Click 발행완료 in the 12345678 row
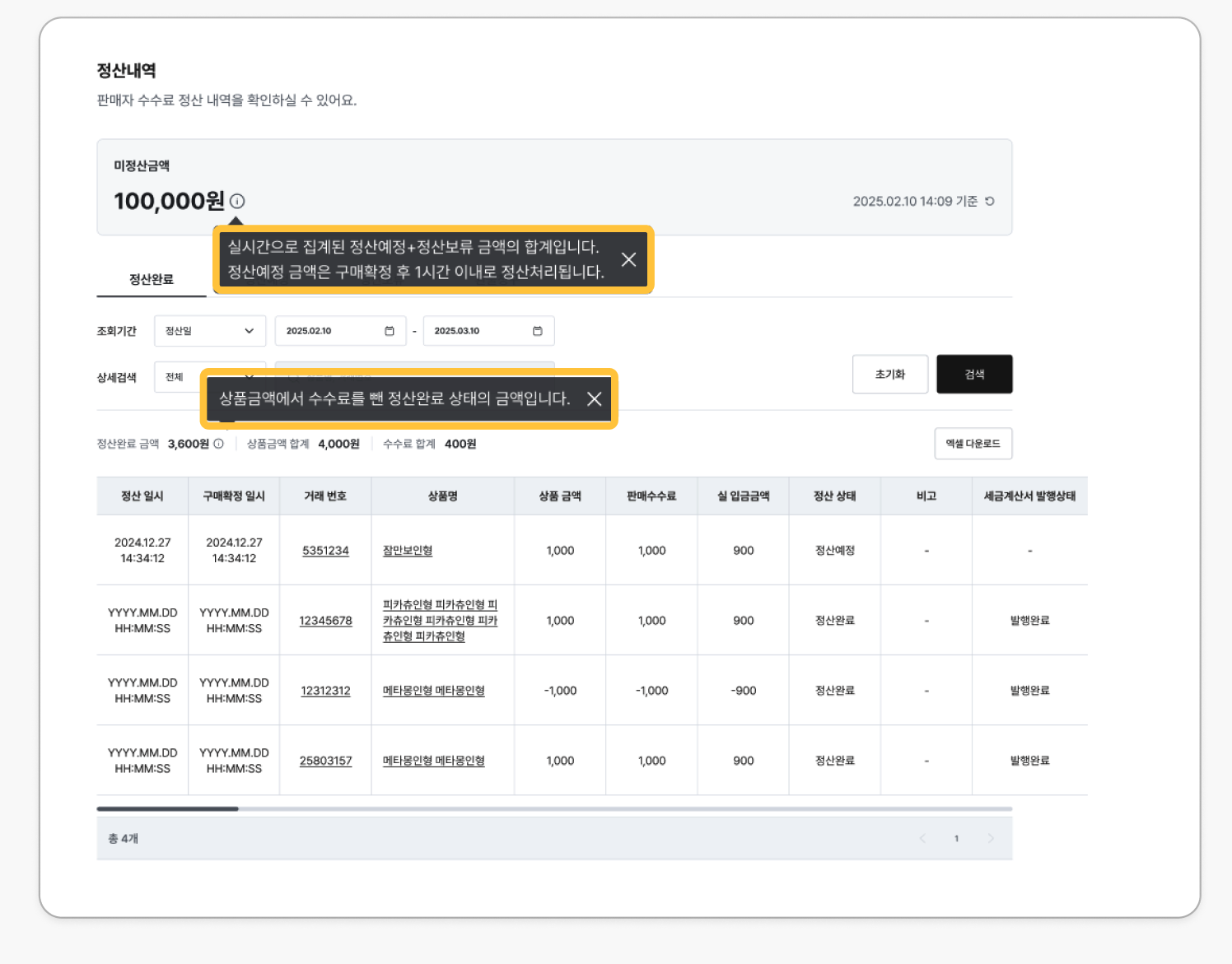Viewport: 1232px width, 964px height. pyautogui.click(x=1029, y=621)
